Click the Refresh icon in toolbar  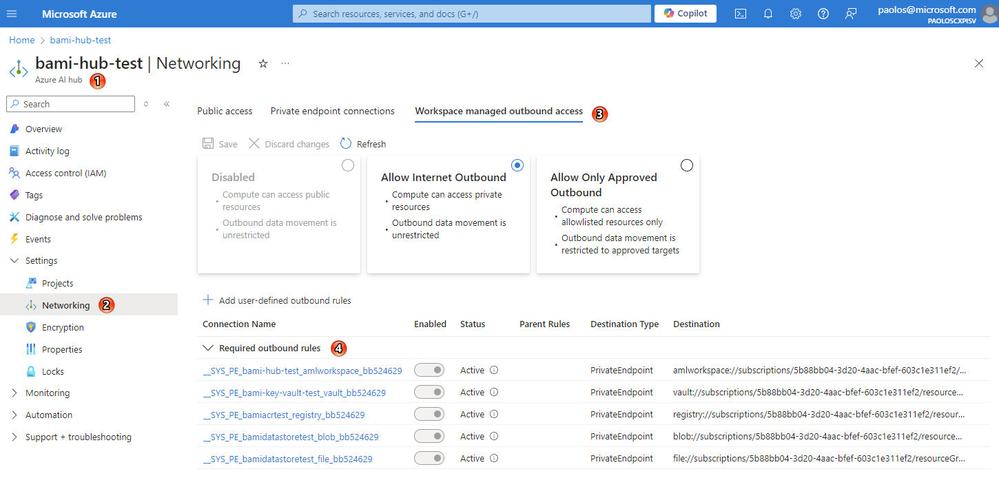pos(346,144)
